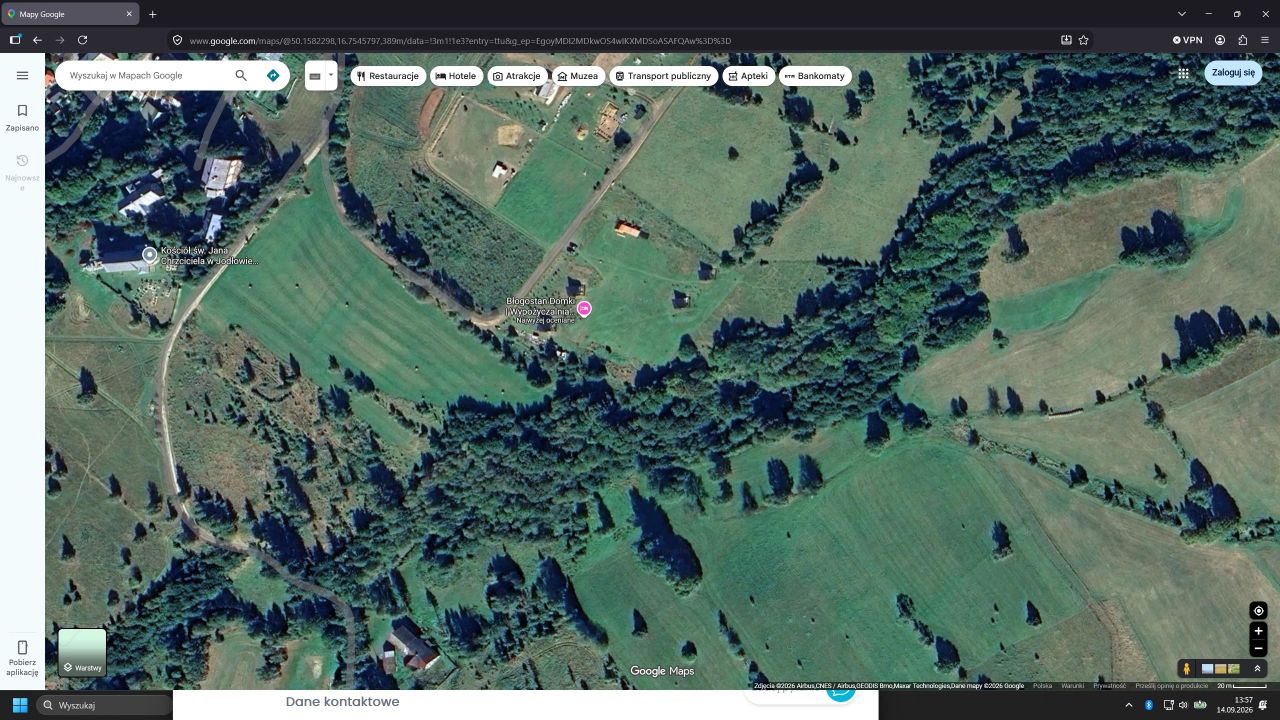Screen dimensions: 1280x720
Task: Open the Google apps grid
Action: coord(1183,73)
